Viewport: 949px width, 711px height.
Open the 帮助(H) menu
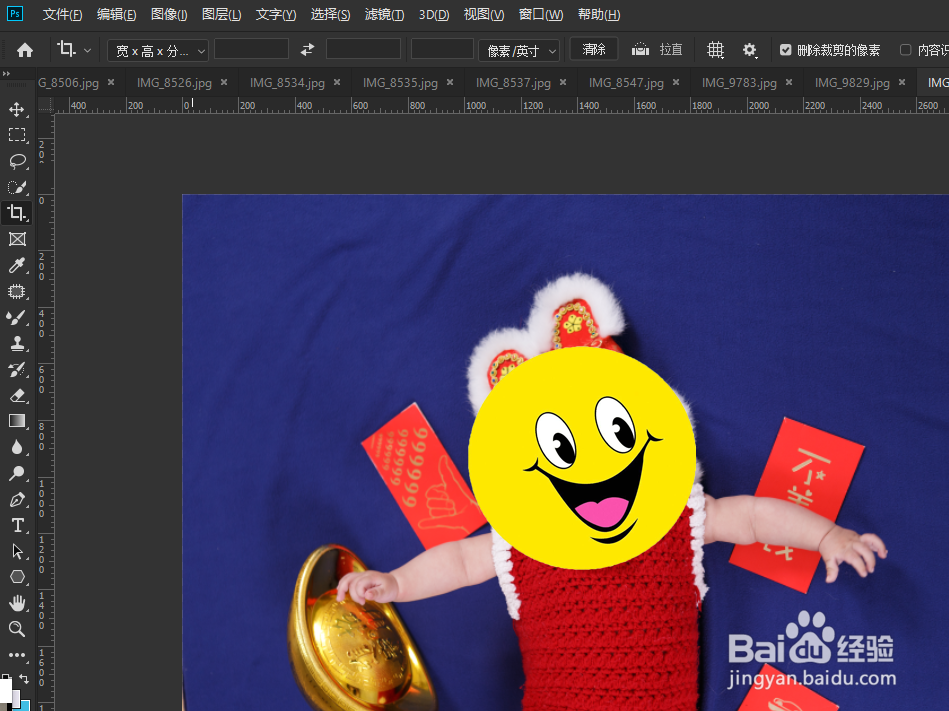point(599,15)
